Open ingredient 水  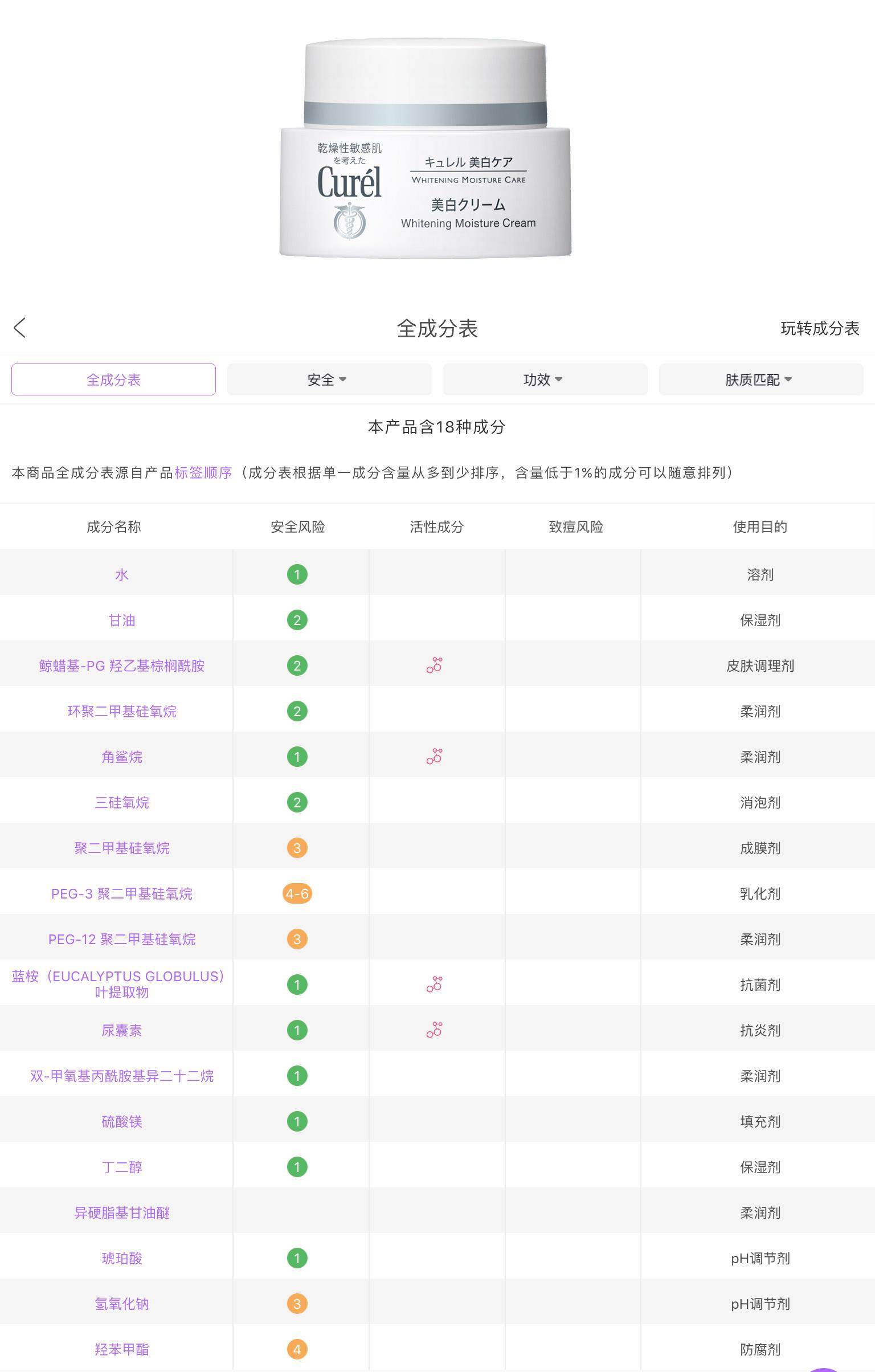click(x=122, y=574)
